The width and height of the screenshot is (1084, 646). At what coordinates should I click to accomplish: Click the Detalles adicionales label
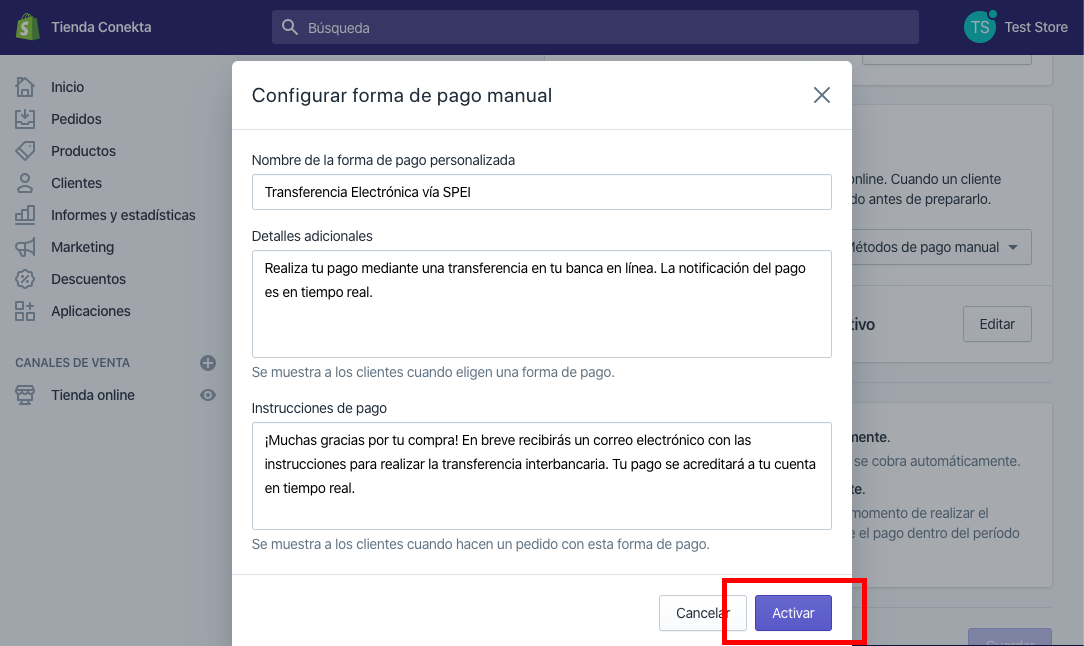pos(312,237)
